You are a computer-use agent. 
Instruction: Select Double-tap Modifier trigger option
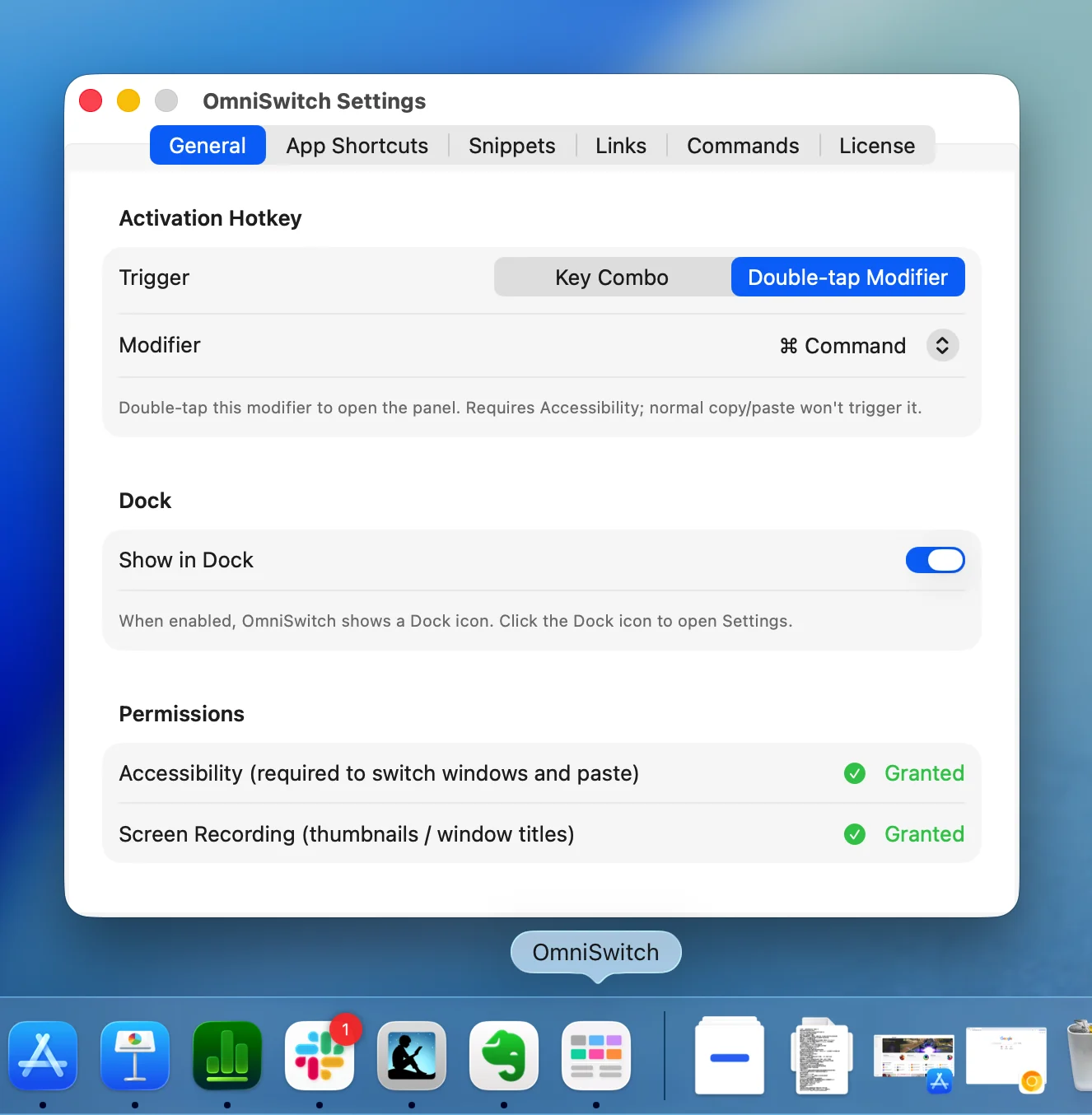(848, 278)
